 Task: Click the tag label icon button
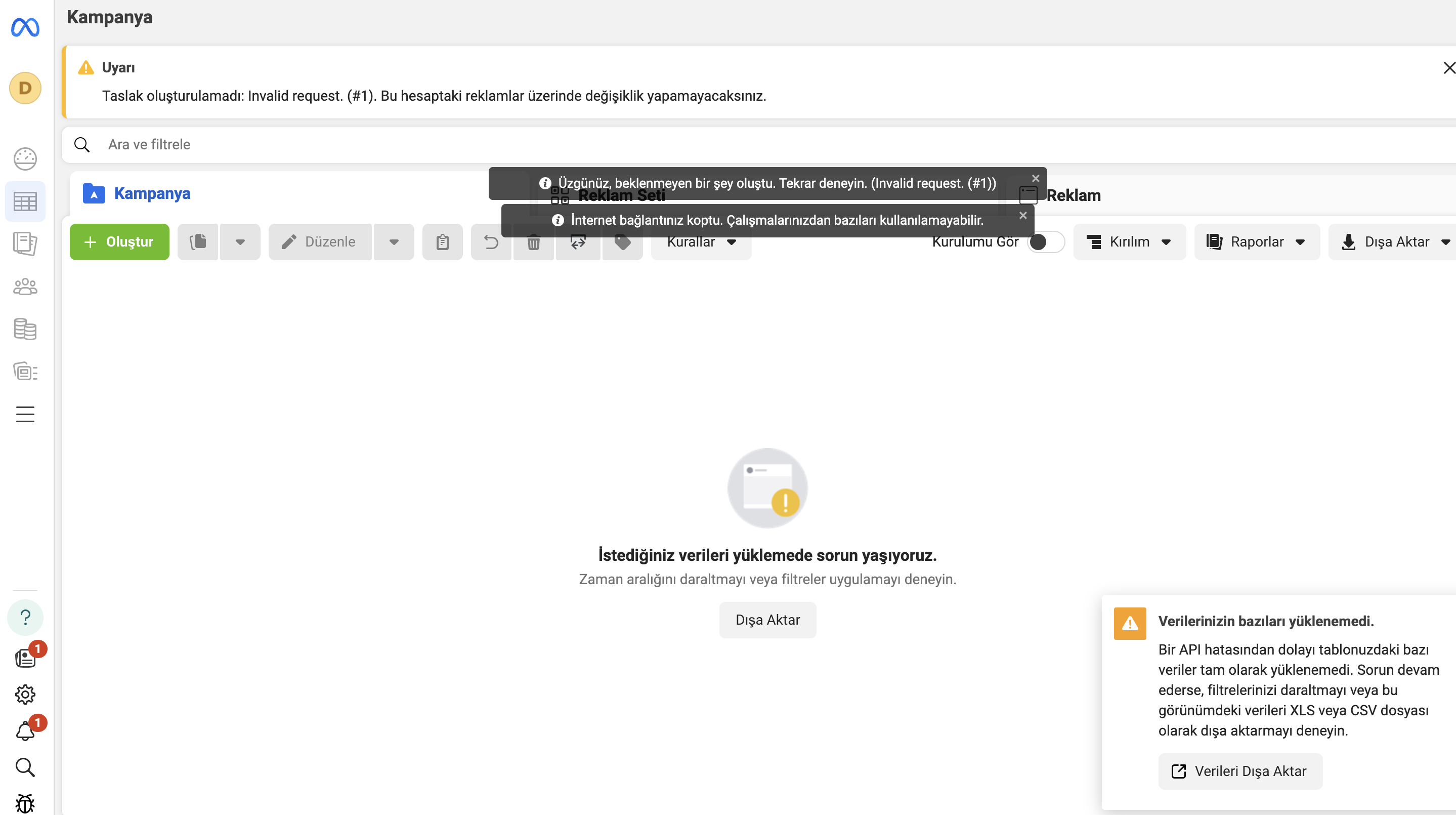pyautogui.click(x=623, y=242)
